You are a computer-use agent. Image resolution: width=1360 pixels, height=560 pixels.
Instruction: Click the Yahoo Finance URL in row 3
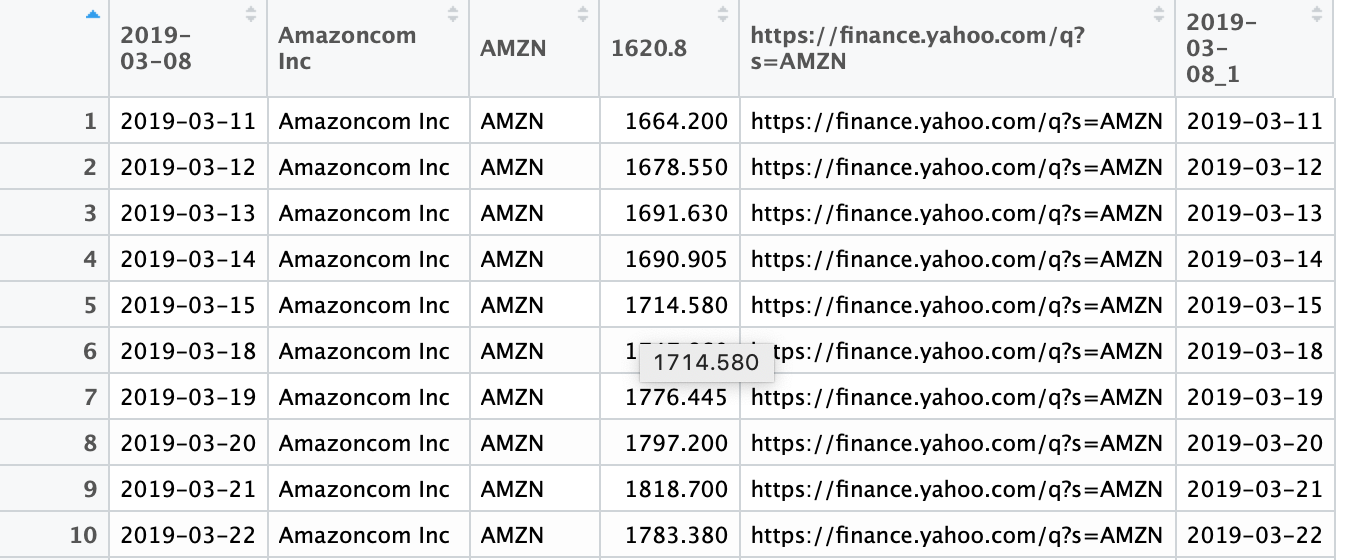click(956, 213)
